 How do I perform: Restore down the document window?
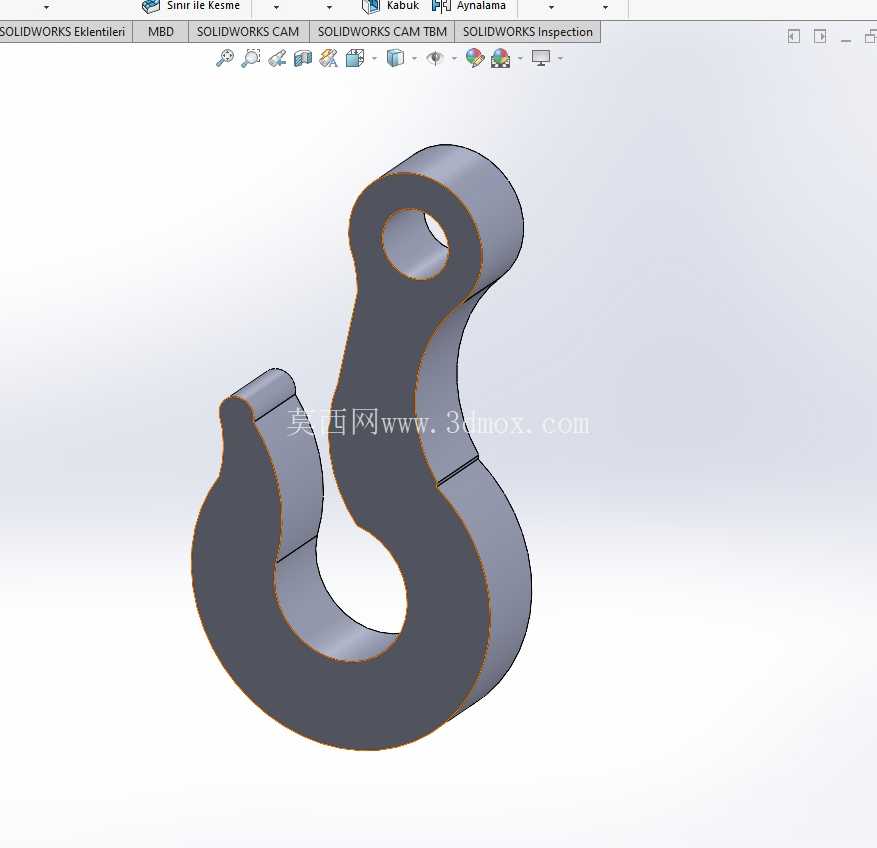871,37
